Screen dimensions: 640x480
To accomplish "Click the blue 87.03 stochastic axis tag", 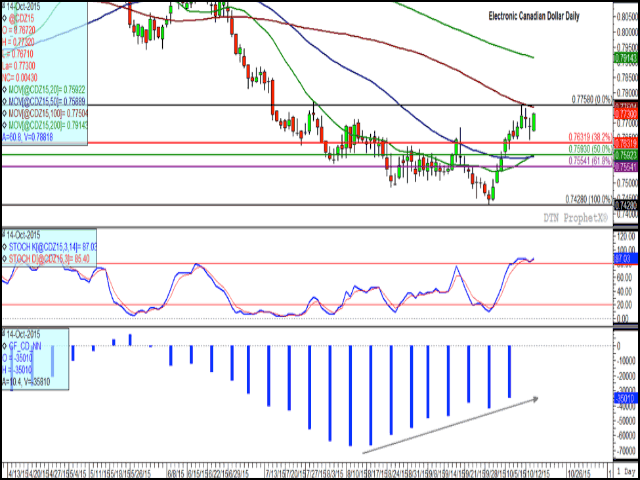I will (625, 259).
